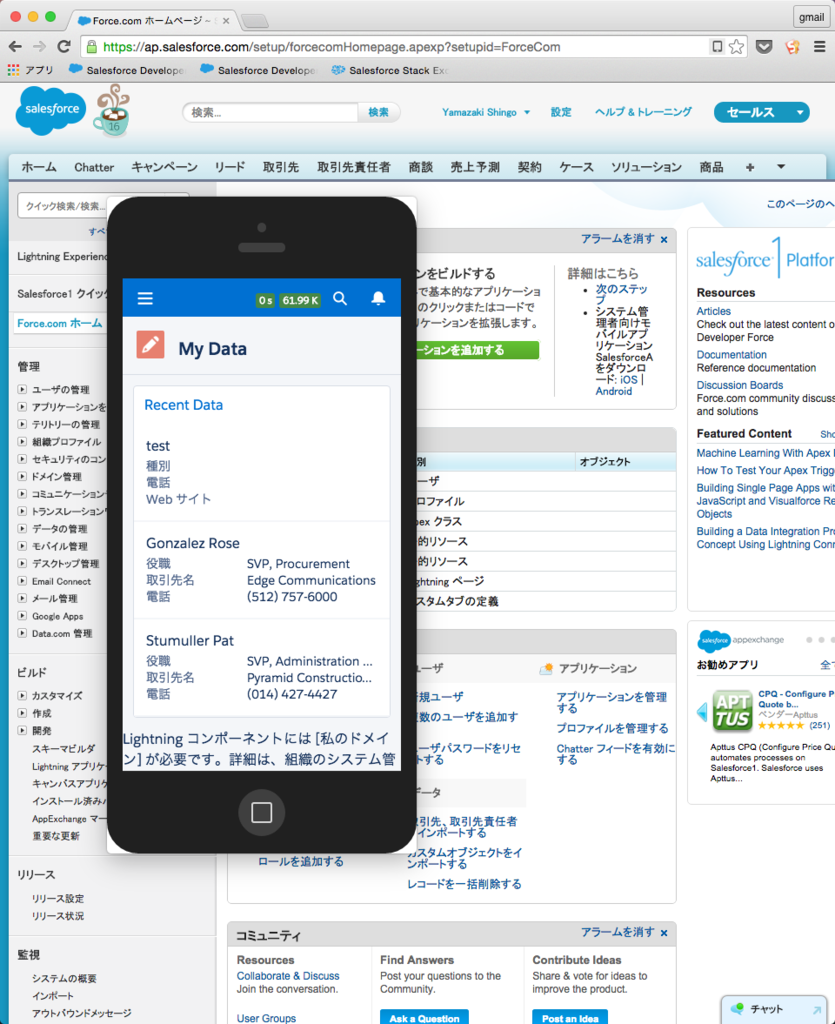The image size is (835, 1024).
Task: Click the coffee cup seasonal logo
Action: [x=112, y=111]
